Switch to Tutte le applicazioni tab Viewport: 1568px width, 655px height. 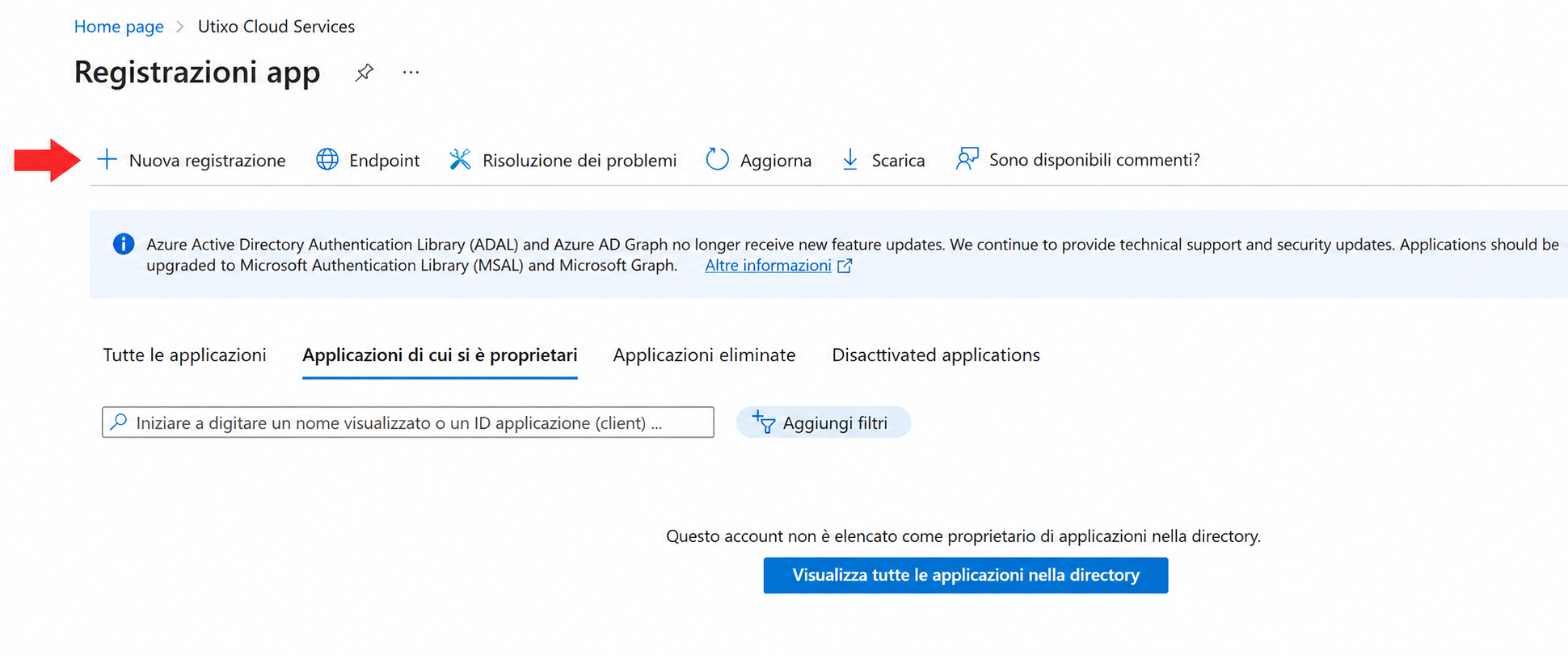click(184, 355)
